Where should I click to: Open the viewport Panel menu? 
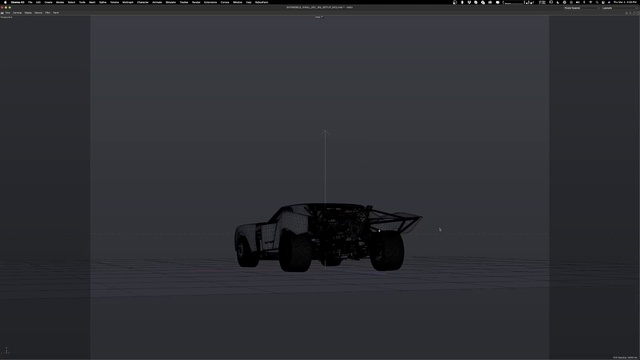(x=56, y=13)
